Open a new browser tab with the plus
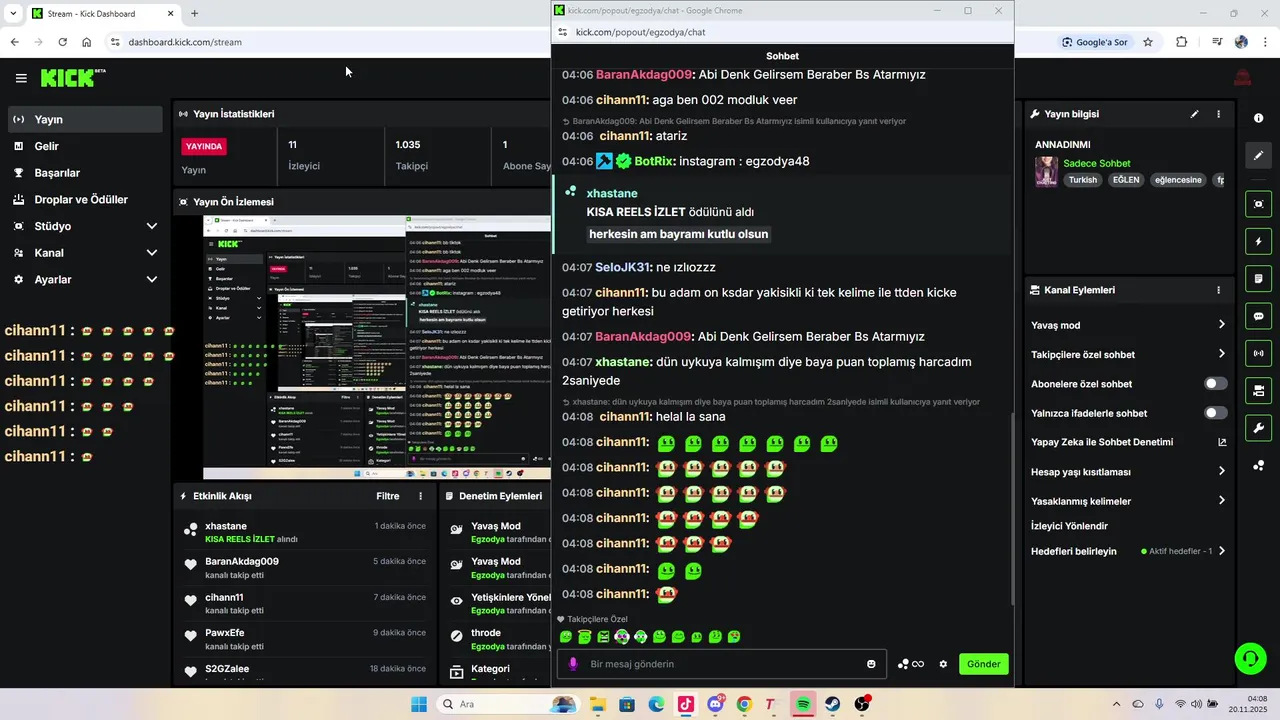Viewport: 1280px width, 720px height. (194, 14)
